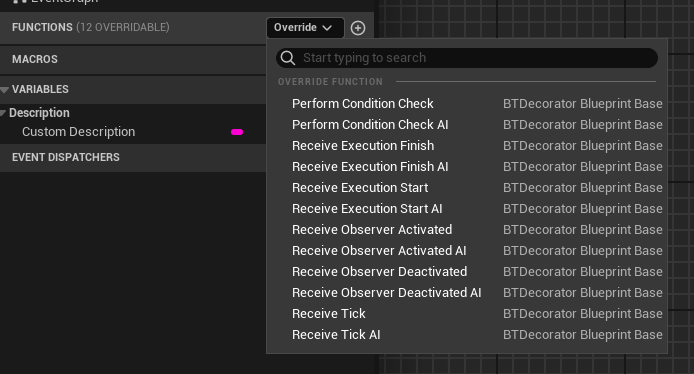Image resolution: width=694 pixels, height=374 pixels.
Task: Pick Receive Execution Start entry
Action: (x=467, y=188)
